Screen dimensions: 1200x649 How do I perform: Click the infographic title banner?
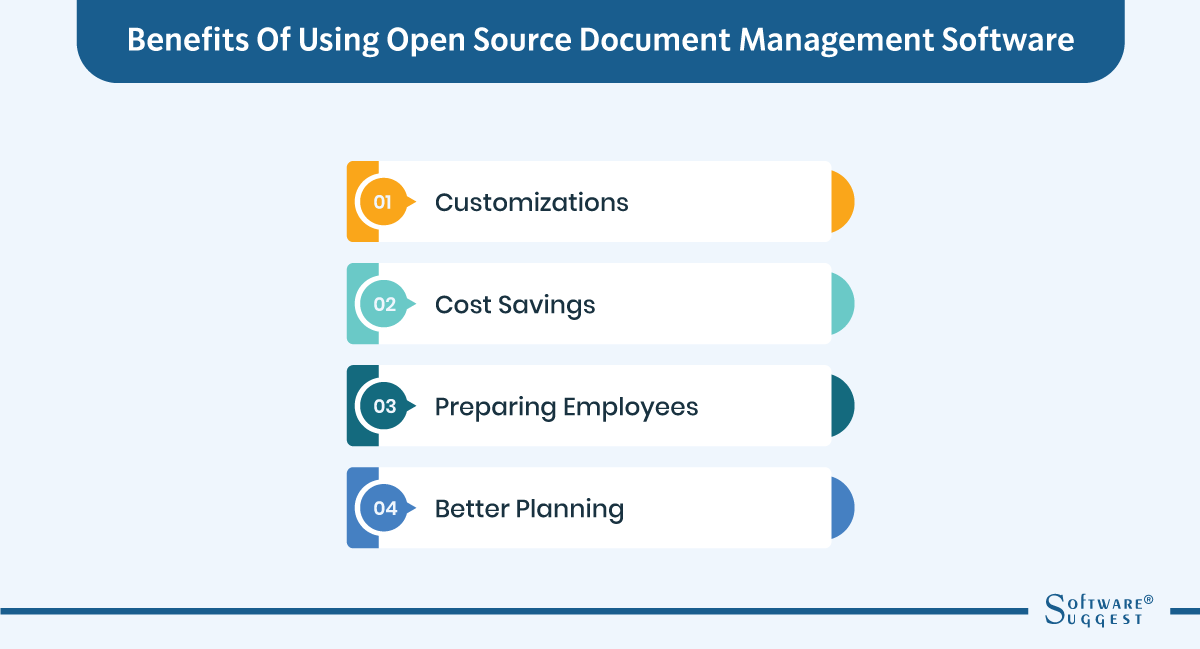coord(600,41)
